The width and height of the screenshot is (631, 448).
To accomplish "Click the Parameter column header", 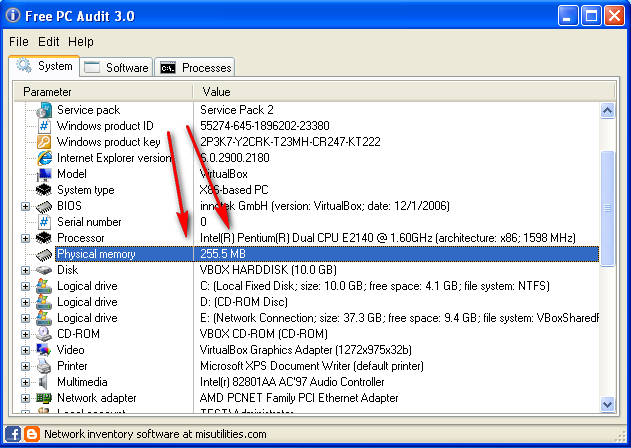I will pos(103,92).
